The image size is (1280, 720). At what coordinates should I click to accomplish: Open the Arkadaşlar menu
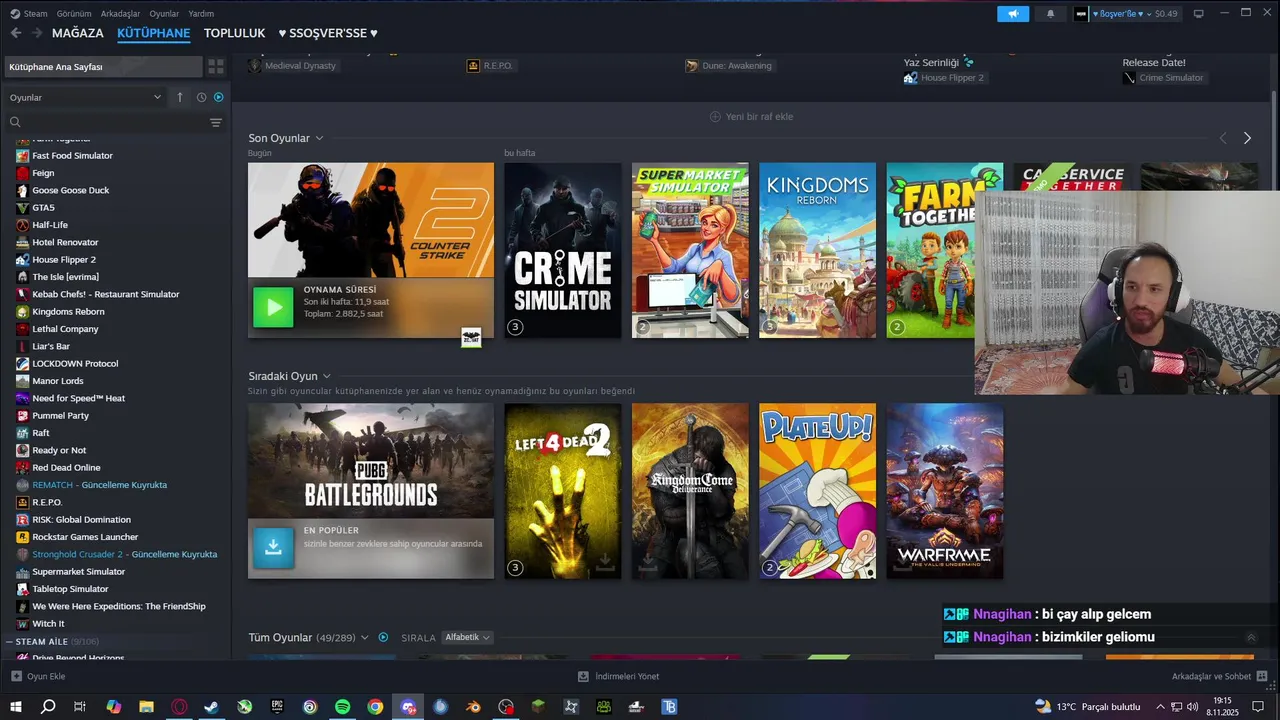point(121,14)
